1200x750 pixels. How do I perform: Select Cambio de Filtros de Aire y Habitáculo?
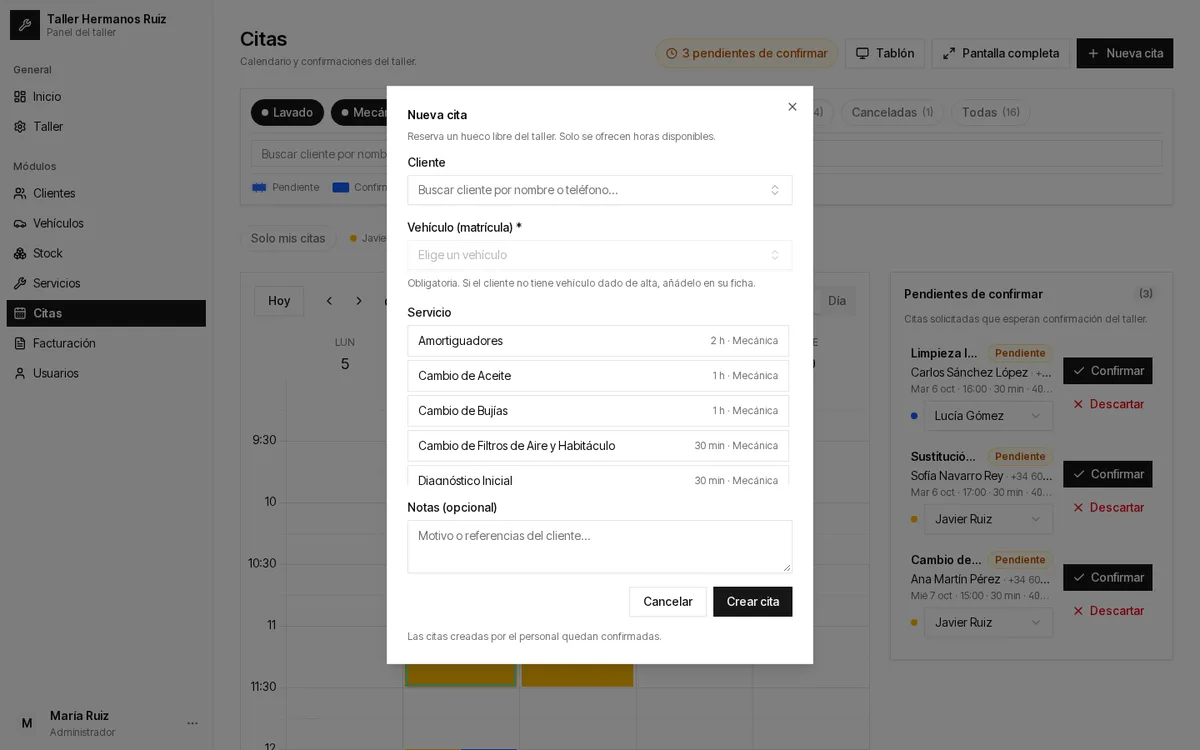tap(598, 446)
